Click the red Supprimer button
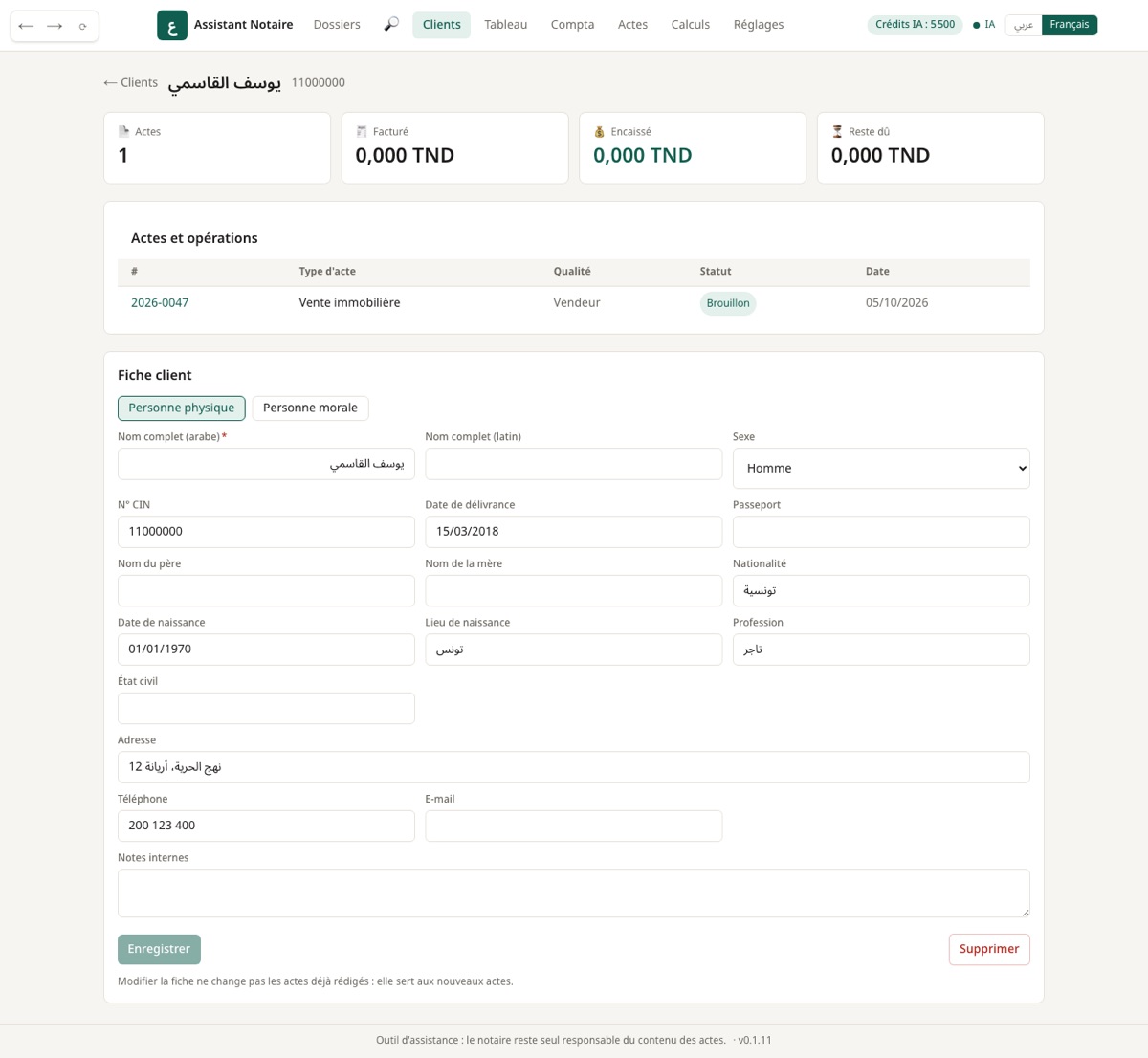This screenshot has width=1148, height=1058. click(x=989, y=949)
